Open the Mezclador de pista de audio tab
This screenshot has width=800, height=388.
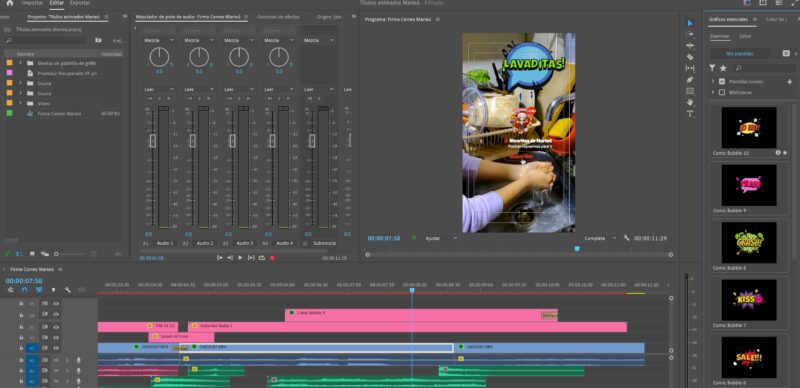tap(188, 17)
